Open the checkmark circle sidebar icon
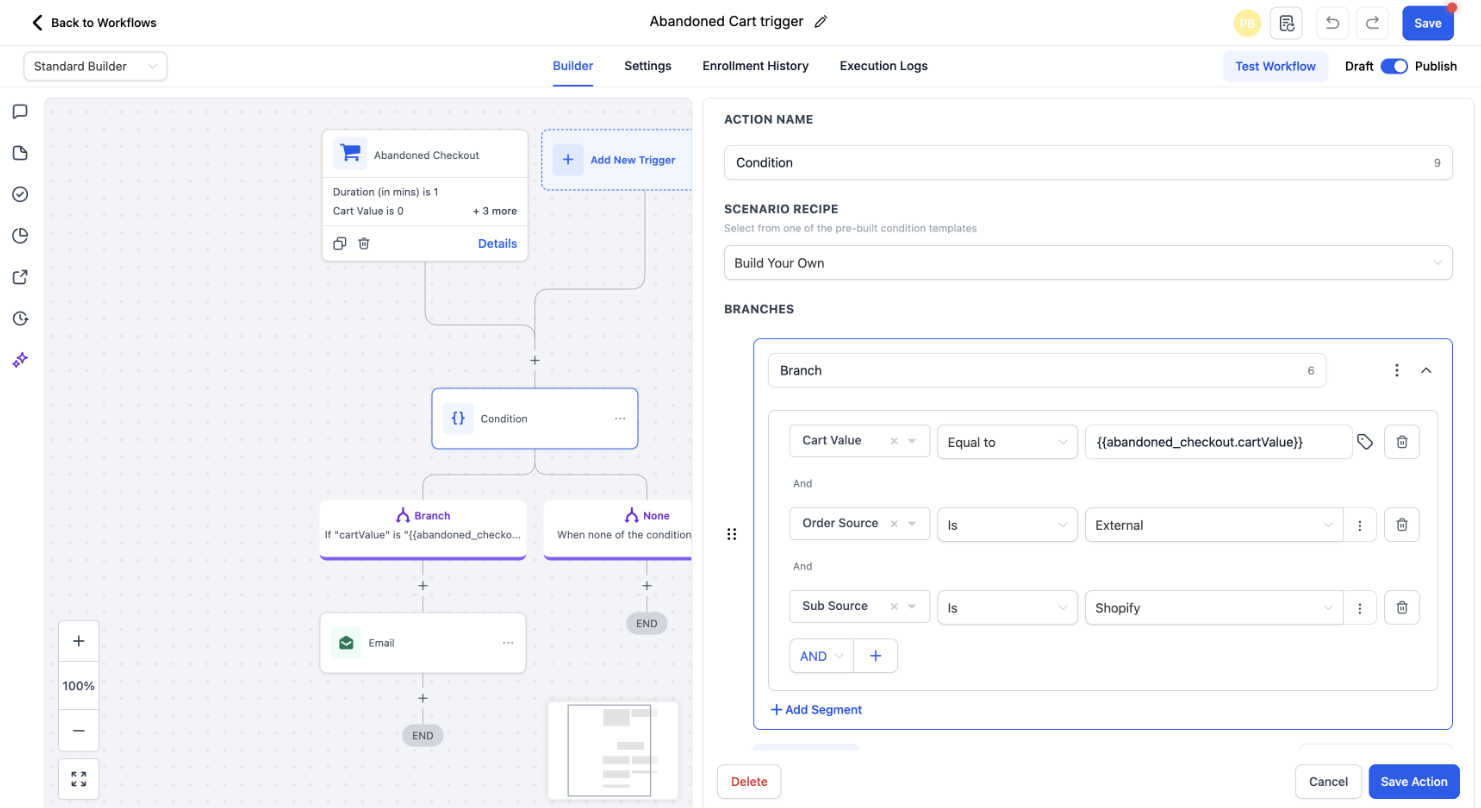This screenshot has height=808, width=1481. point(20,194)
